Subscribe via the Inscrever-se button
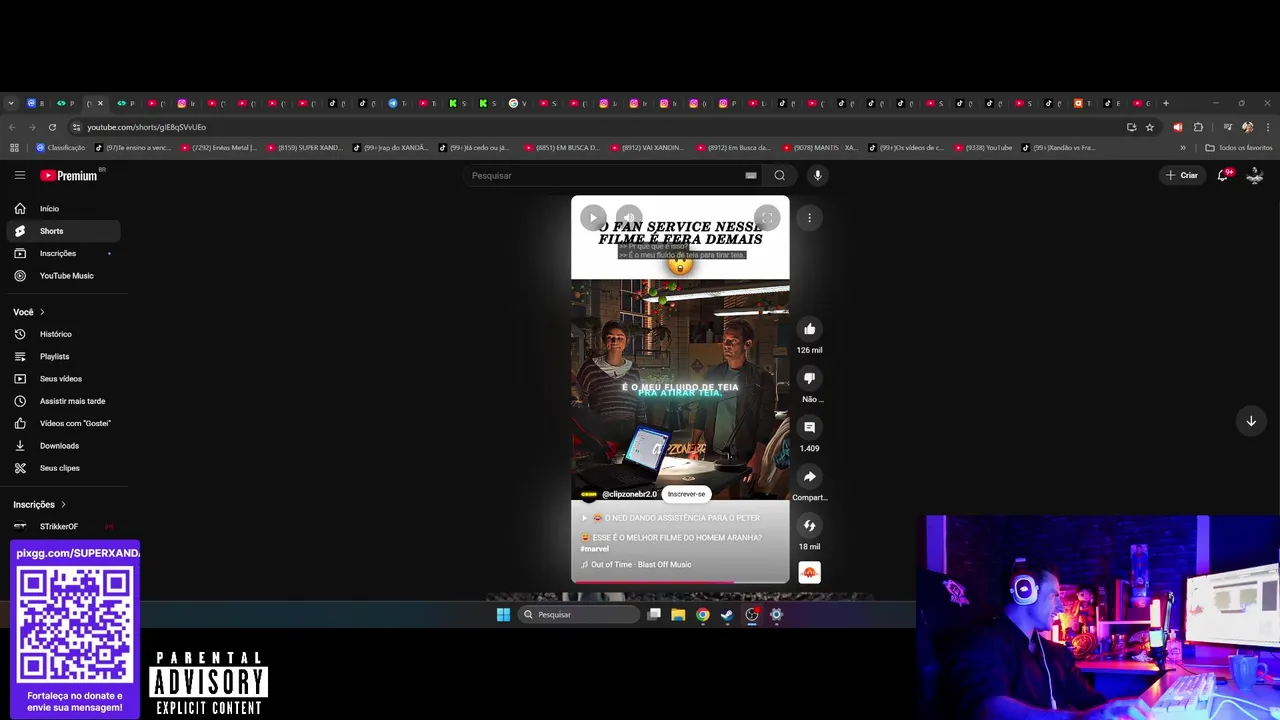 686,494
